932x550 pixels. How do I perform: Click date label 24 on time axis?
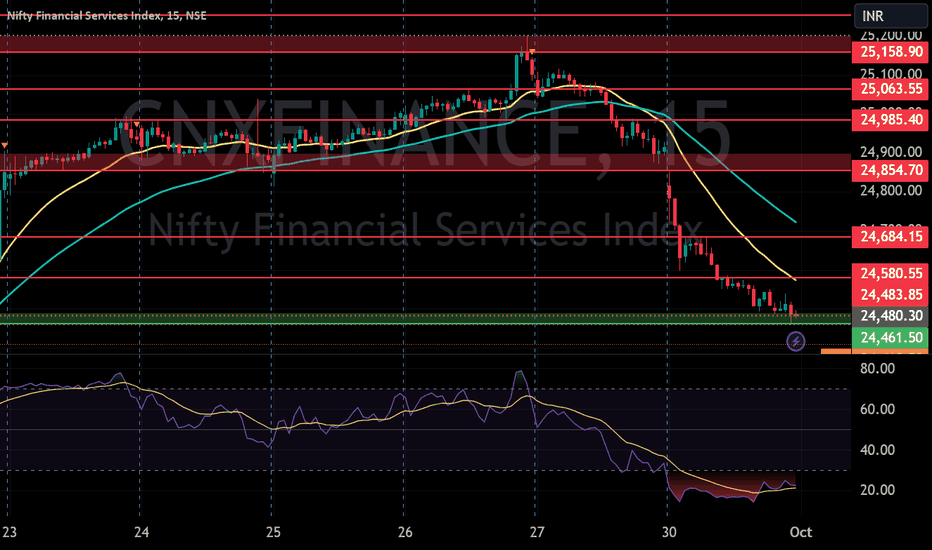point(141,532)
